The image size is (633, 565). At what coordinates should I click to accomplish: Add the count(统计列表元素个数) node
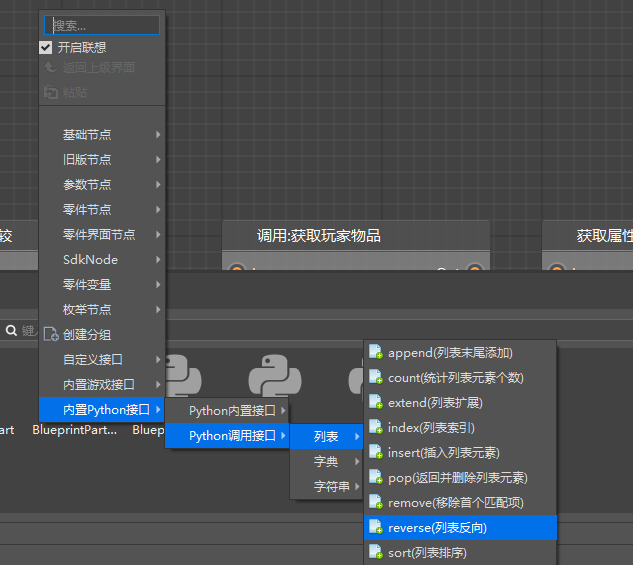click(460, 378)
